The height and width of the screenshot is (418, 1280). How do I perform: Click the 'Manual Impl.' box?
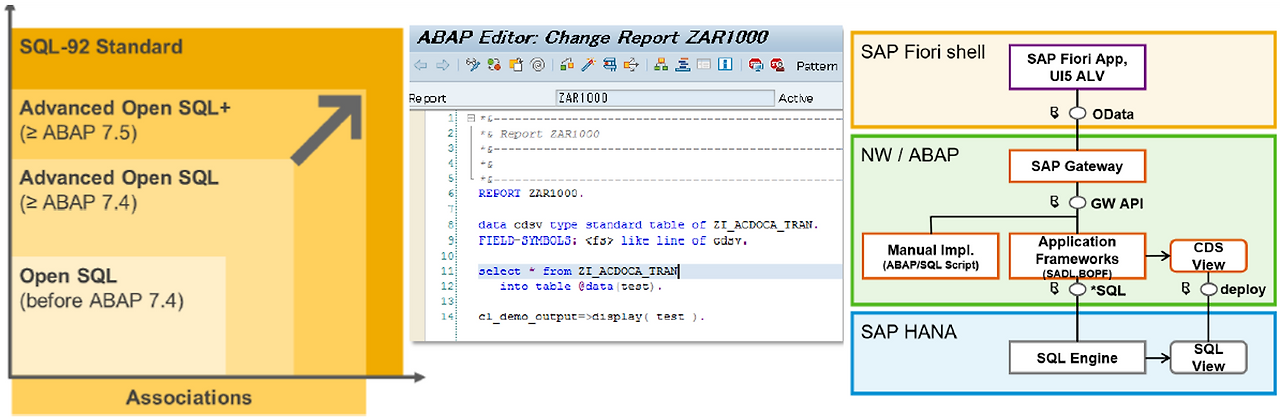click(x=931, y=258)
